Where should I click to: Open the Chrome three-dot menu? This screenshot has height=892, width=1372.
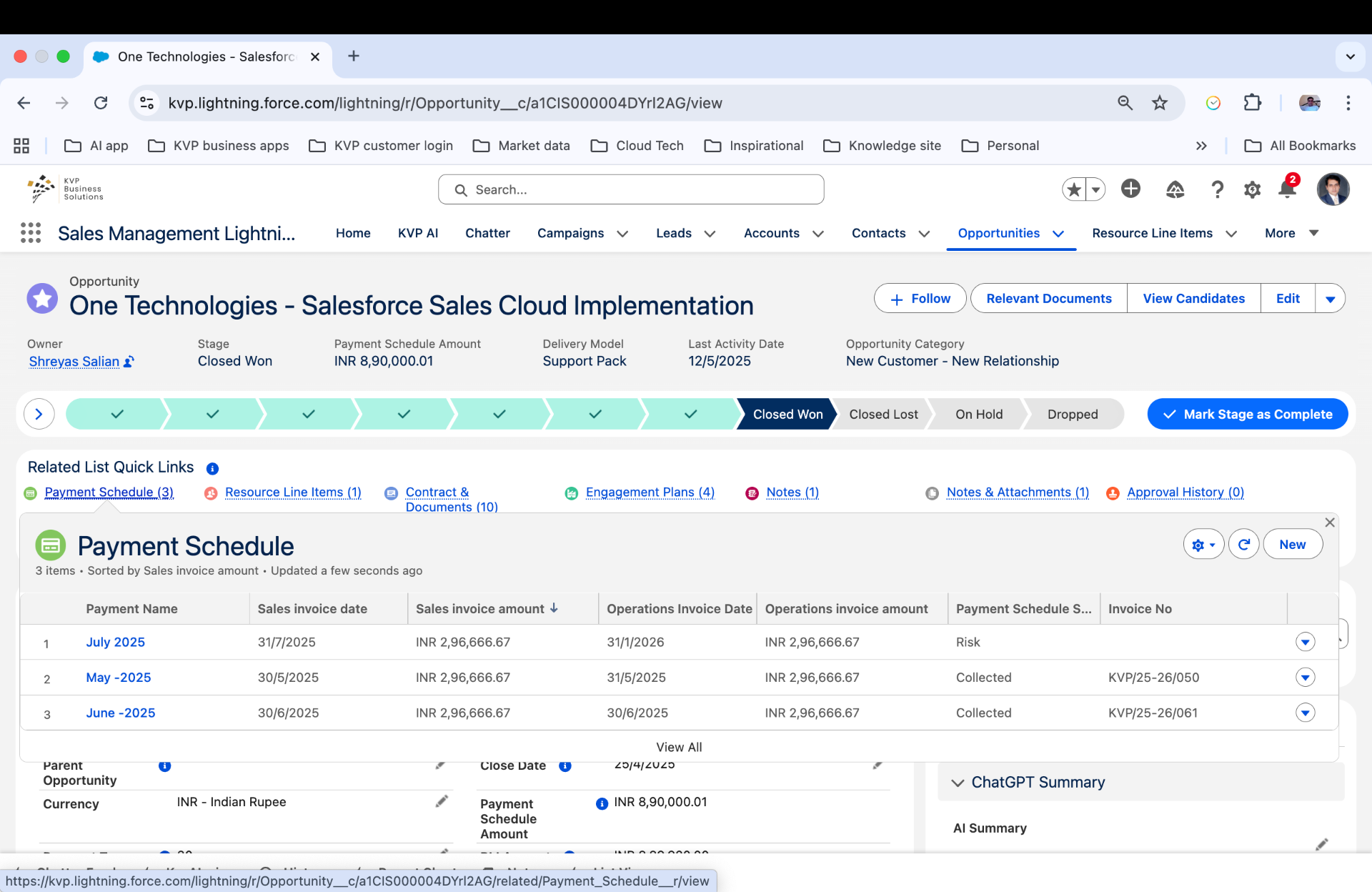point(1348,103)
